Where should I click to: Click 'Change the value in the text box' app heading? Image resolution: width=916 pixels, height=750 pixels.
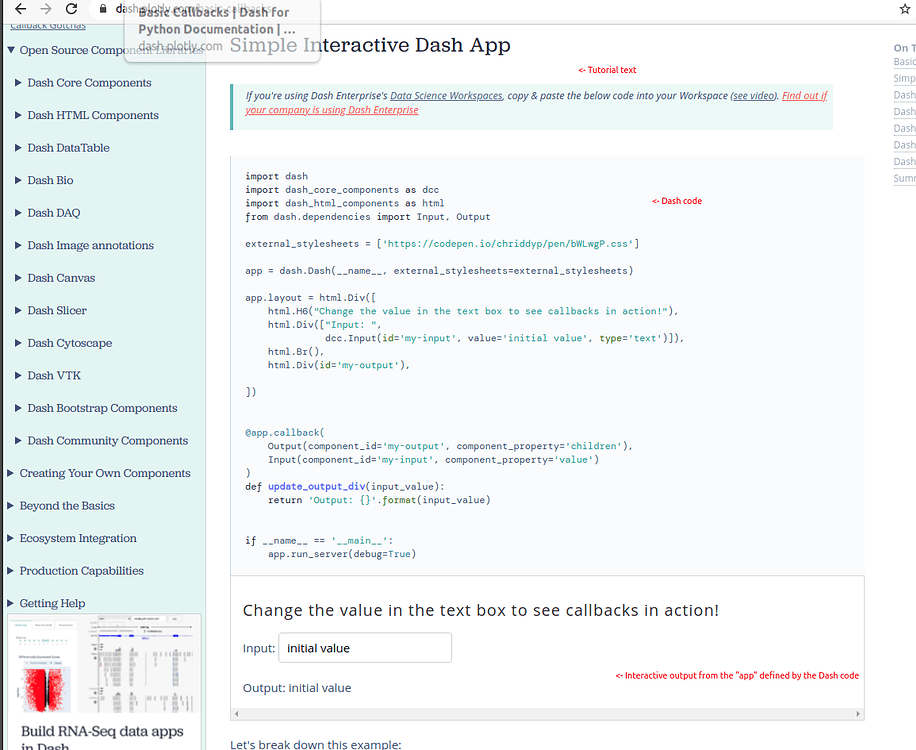pyautogui.click(x=481, y=610)
